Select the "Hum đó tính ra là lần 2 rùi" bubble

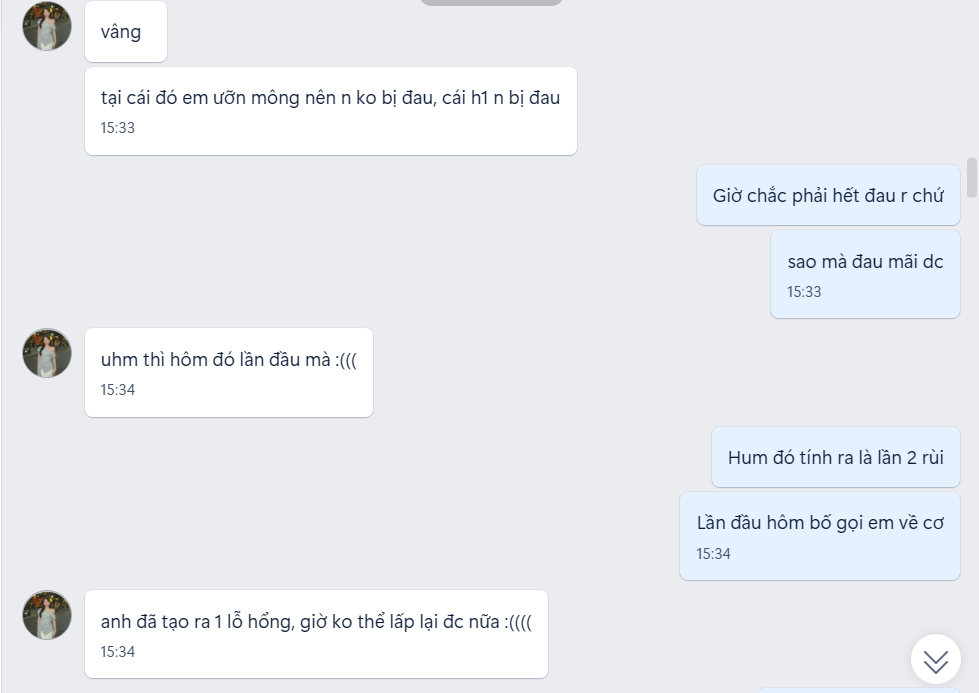pyautogui.click(x=835, y=457)
